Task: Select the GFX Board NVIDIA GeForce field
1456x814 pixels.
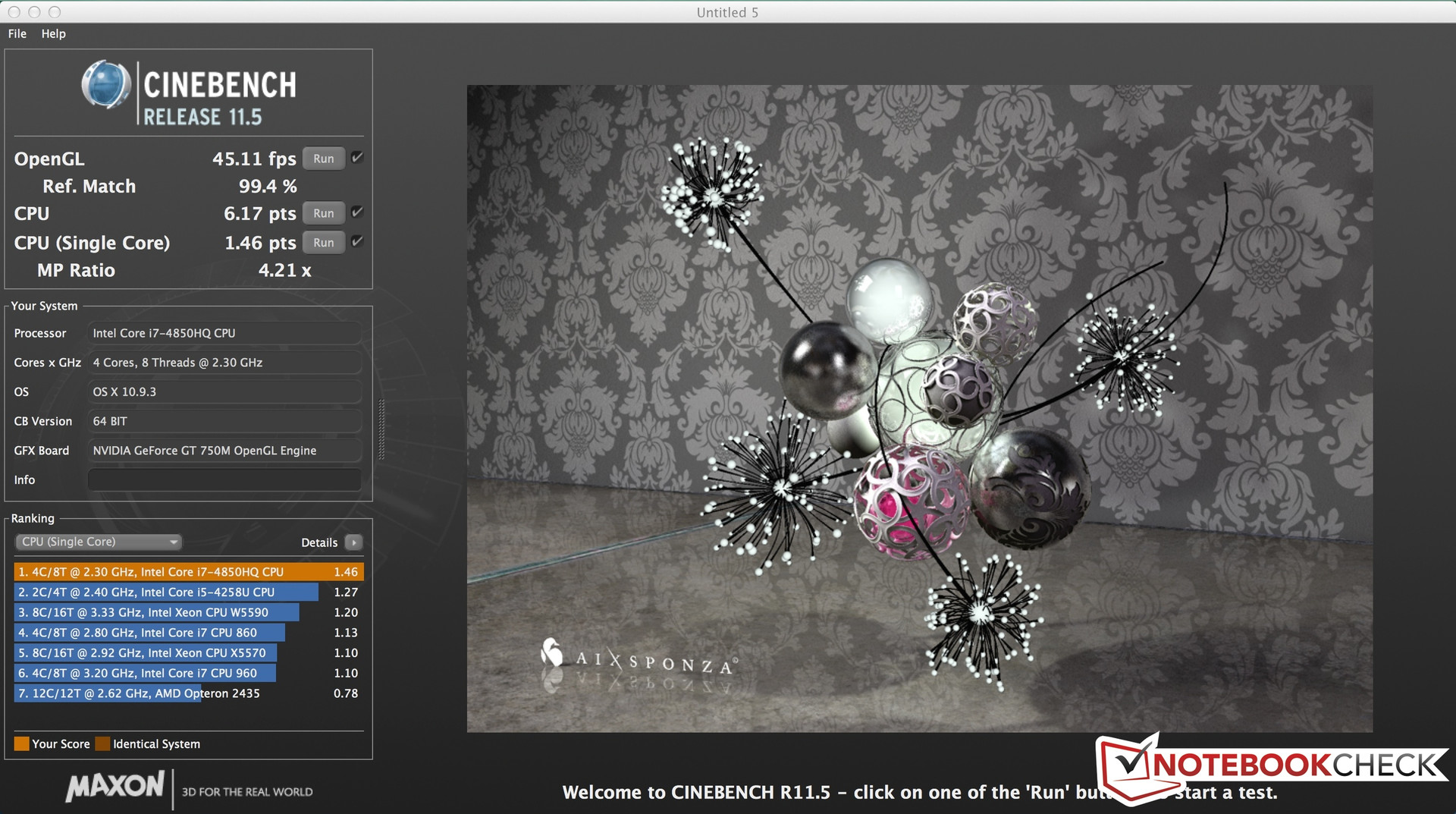Action: coord(224,451)
